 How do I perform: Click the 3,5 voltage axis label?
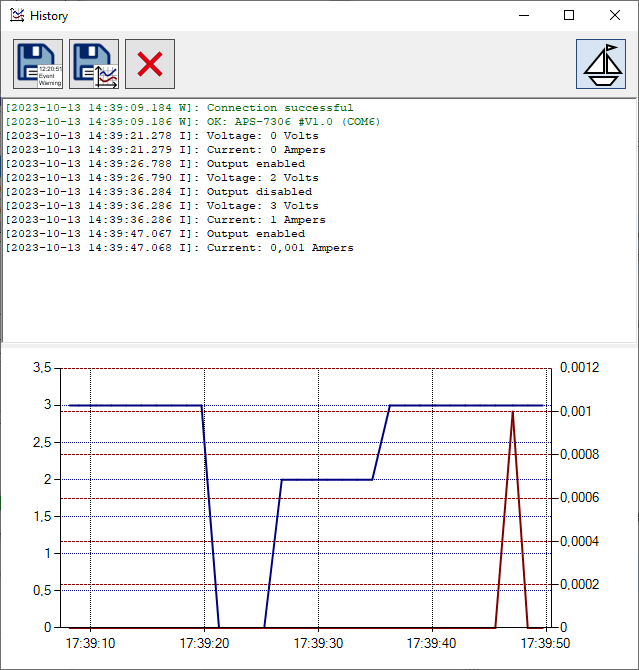pos(42,367)
